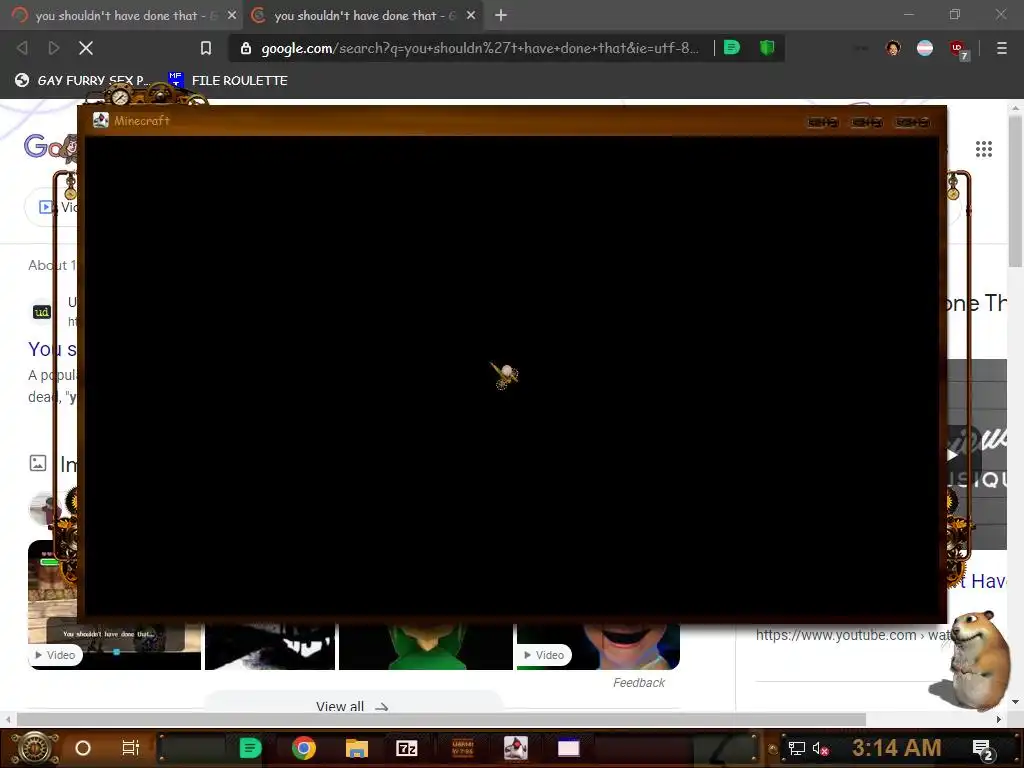The image size is (1024, 768).
Task: Open the uBlock Origin extension icon
Action: [958, 49]
